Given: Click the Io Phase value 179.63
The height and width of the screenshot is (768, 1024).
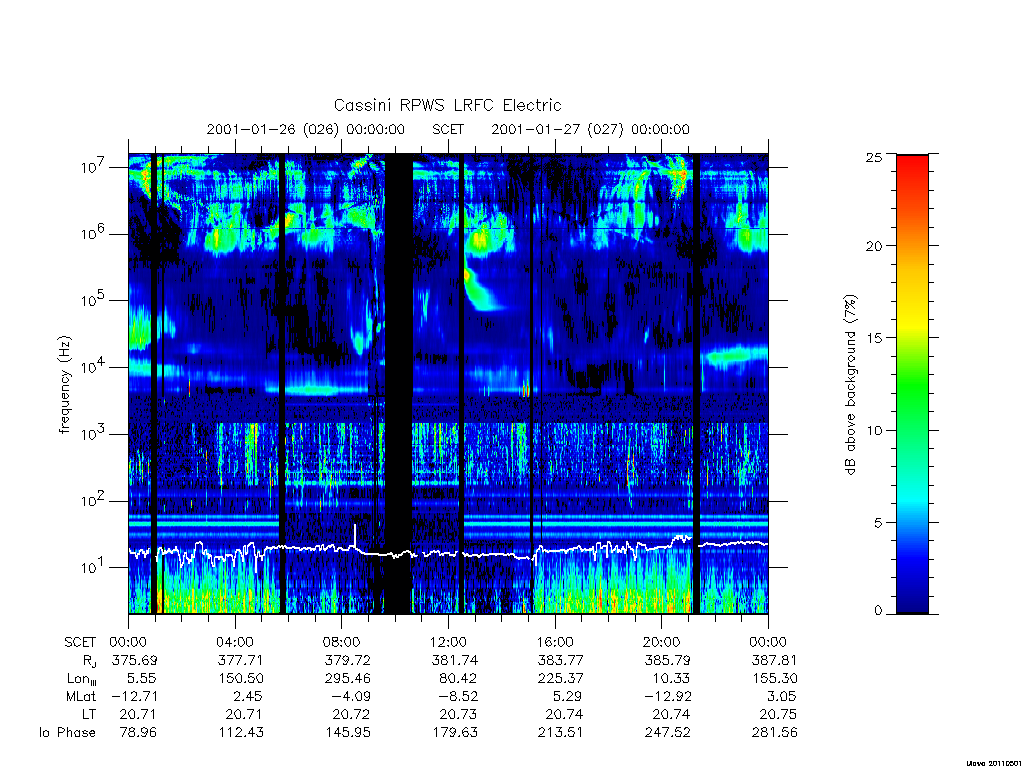Looking at the screenshot, I should tap(455, 732).
